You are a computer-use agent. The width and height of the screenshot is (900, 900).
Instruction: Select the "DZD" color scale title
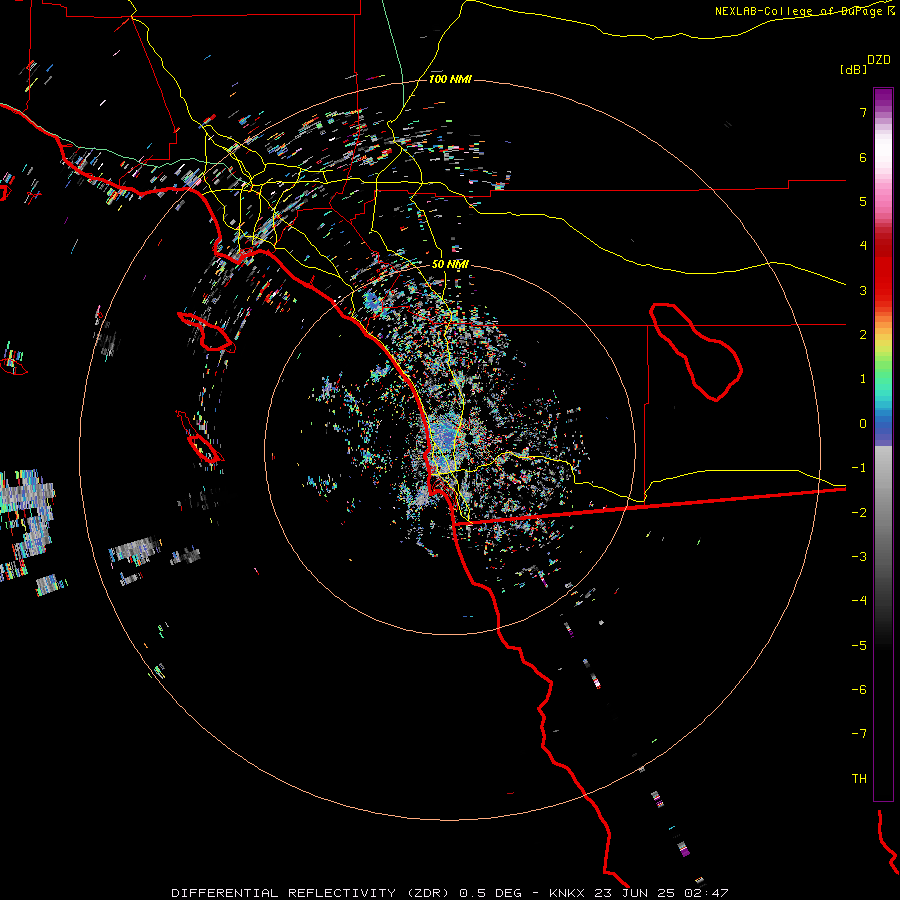(x=879, y=60)
